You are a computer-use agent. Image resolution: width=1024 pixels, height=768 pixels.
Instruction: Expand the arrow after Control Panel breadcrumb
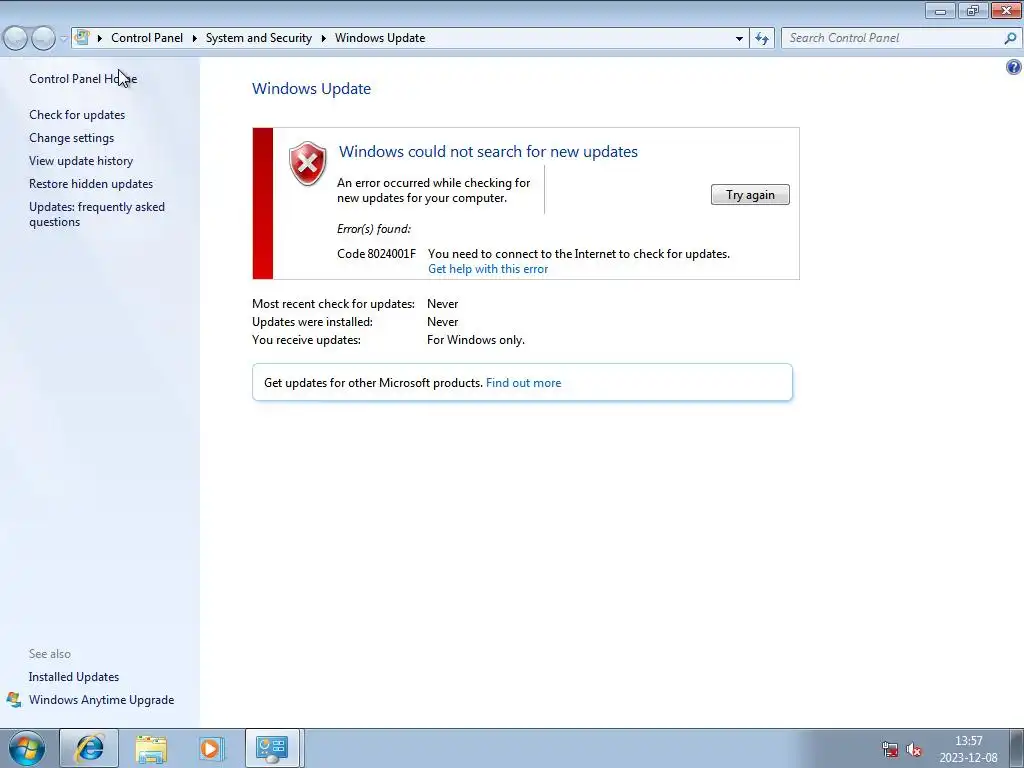pos(195,38)
